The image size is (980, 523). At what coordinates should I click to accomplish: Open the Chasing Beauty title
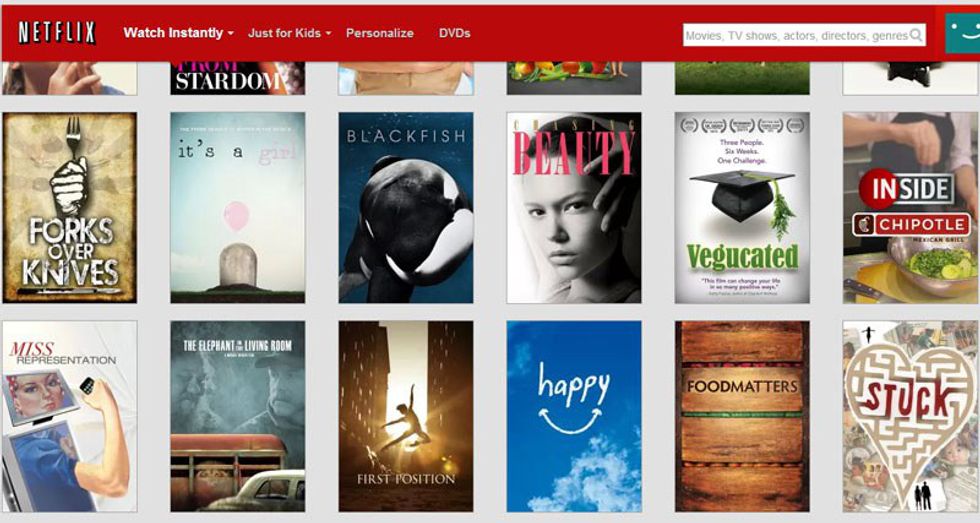tap(573, 207)
